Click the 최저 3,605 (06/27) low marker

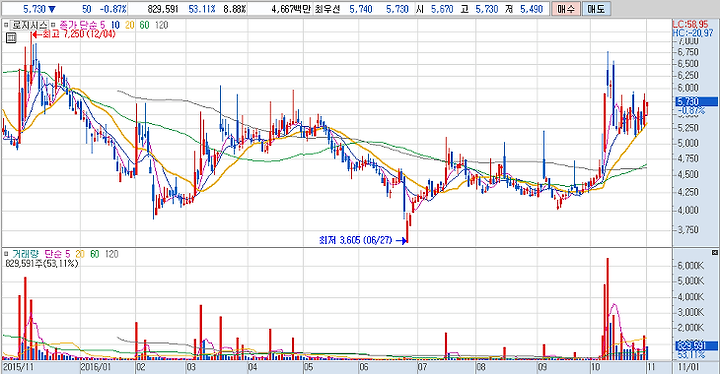point(363,240)
